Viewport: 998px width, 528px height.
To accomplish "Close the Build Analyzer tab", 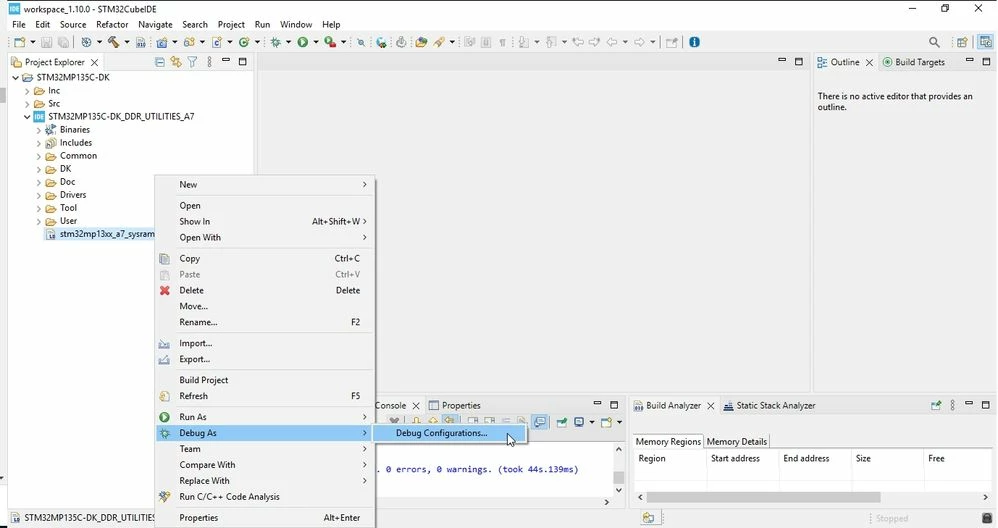I will coord(710,406).
